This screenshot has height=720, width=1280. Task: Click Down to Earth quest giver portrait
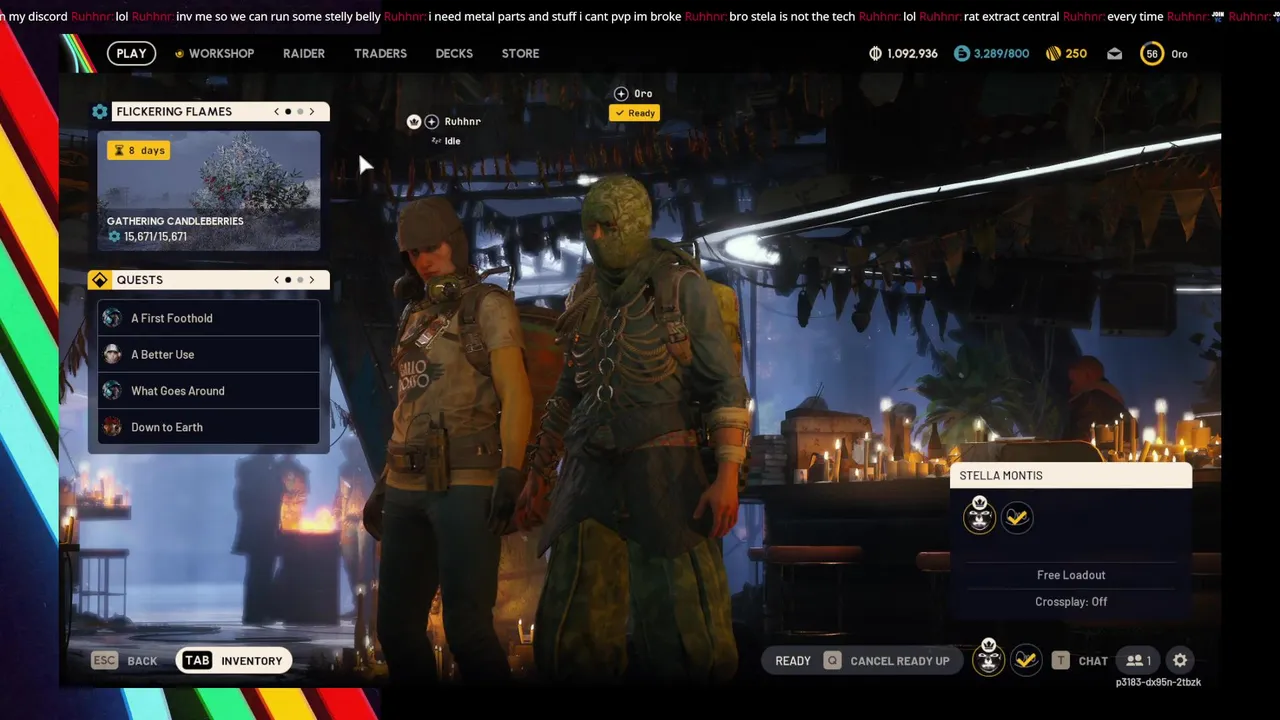pyautogui.click(x=112, y=427)
